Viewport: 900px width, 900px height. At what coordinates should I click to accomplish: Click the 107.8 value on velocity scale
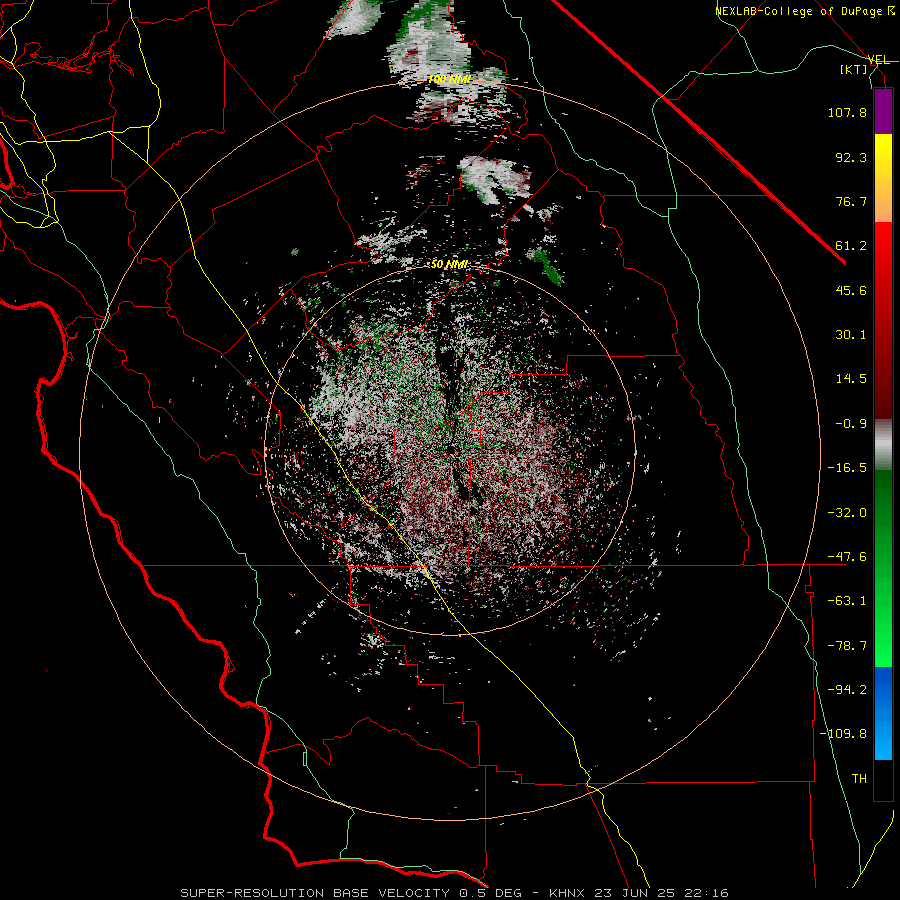click(847, 112)
